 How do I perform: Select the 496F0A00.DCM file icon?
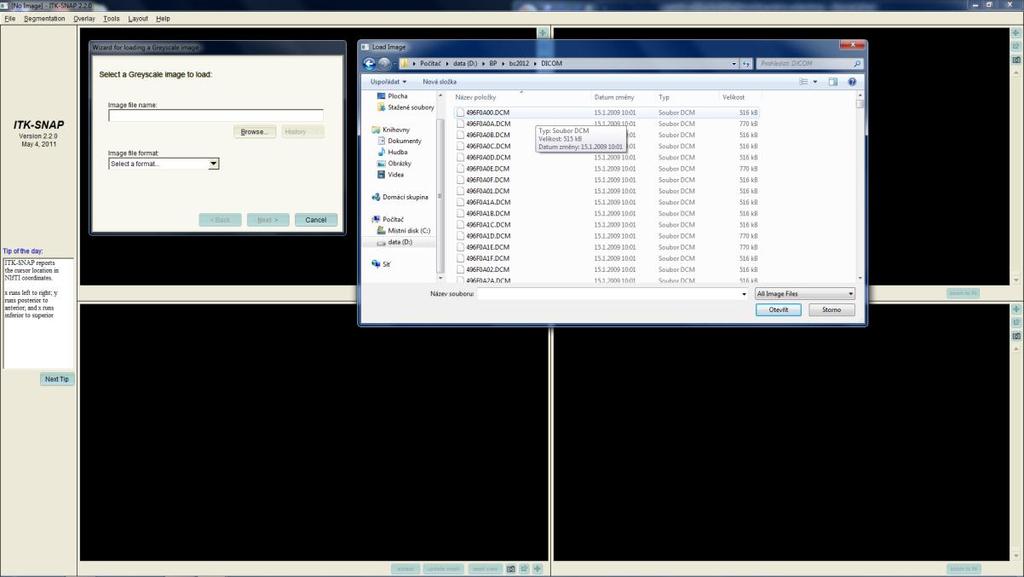coord(460,112)
